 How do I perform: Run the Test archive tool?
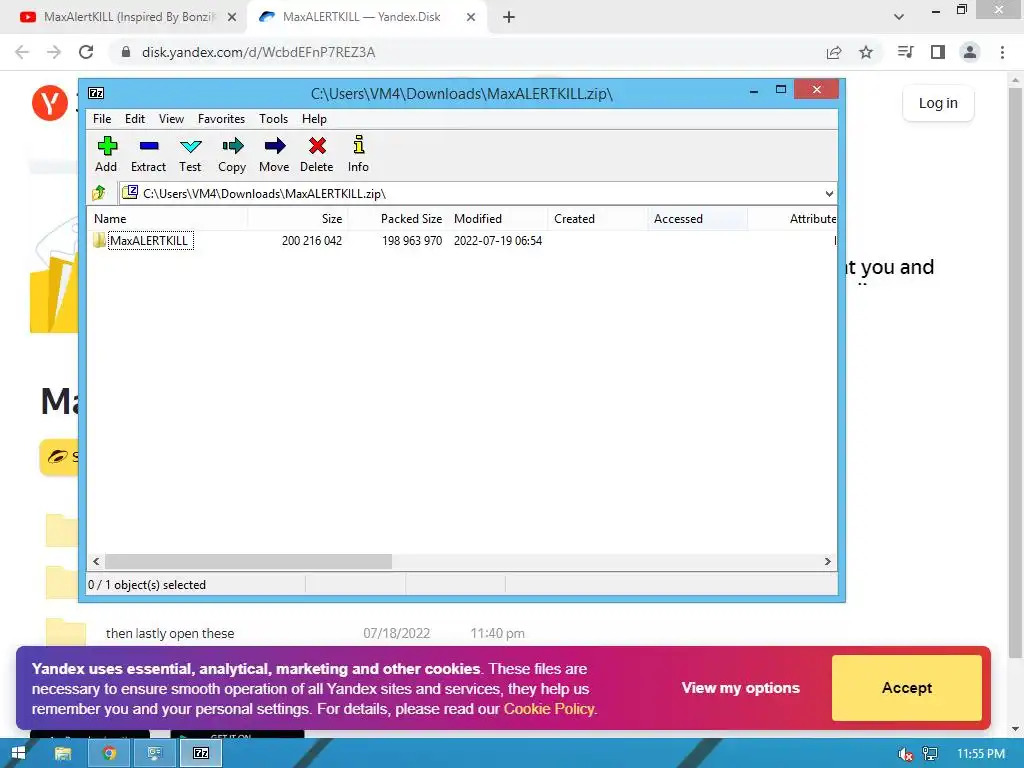[190, 154]
